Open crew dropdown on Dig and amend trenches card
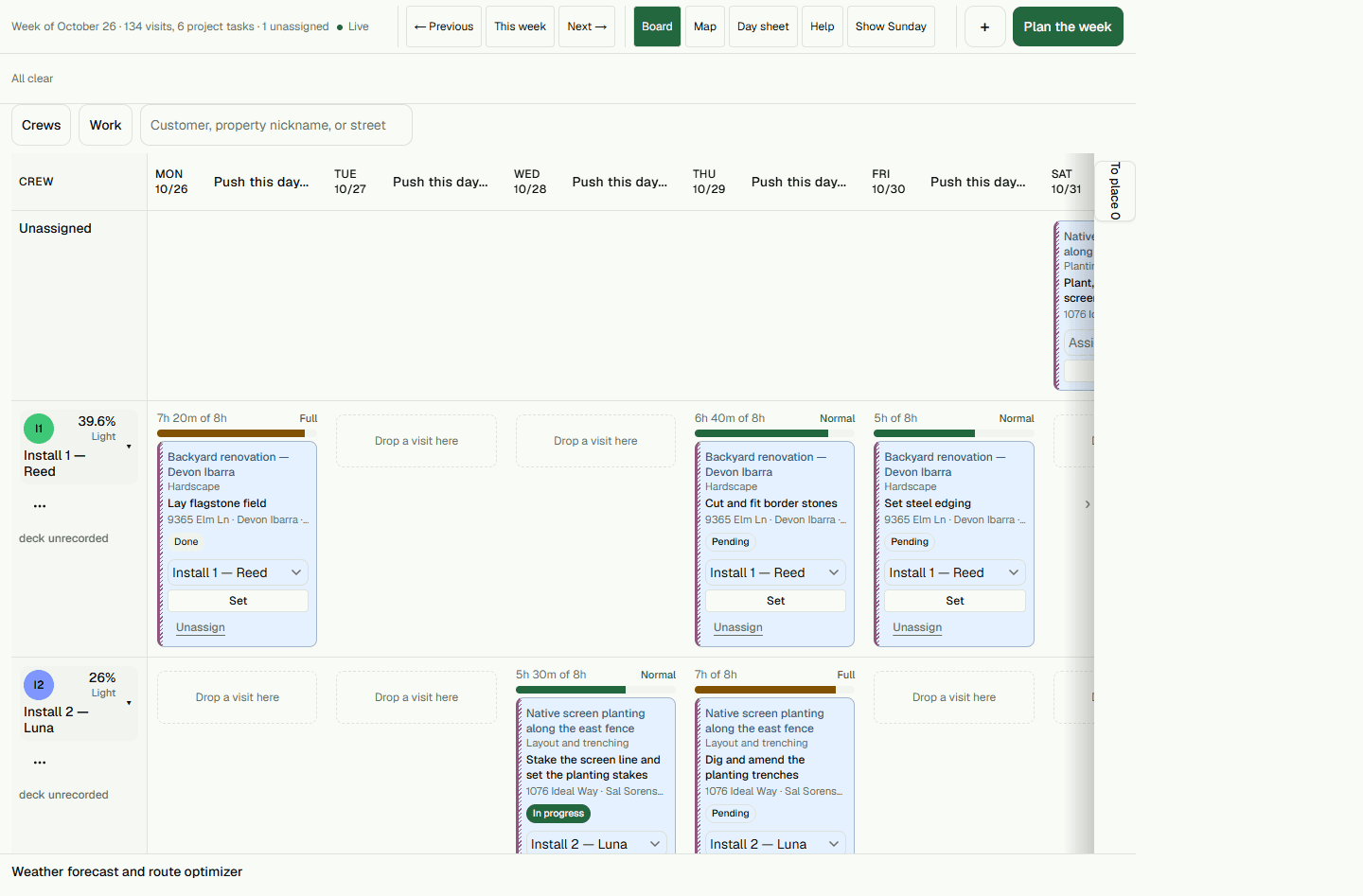Screen dimensions: 1363x896 click(x=775, y=843)
